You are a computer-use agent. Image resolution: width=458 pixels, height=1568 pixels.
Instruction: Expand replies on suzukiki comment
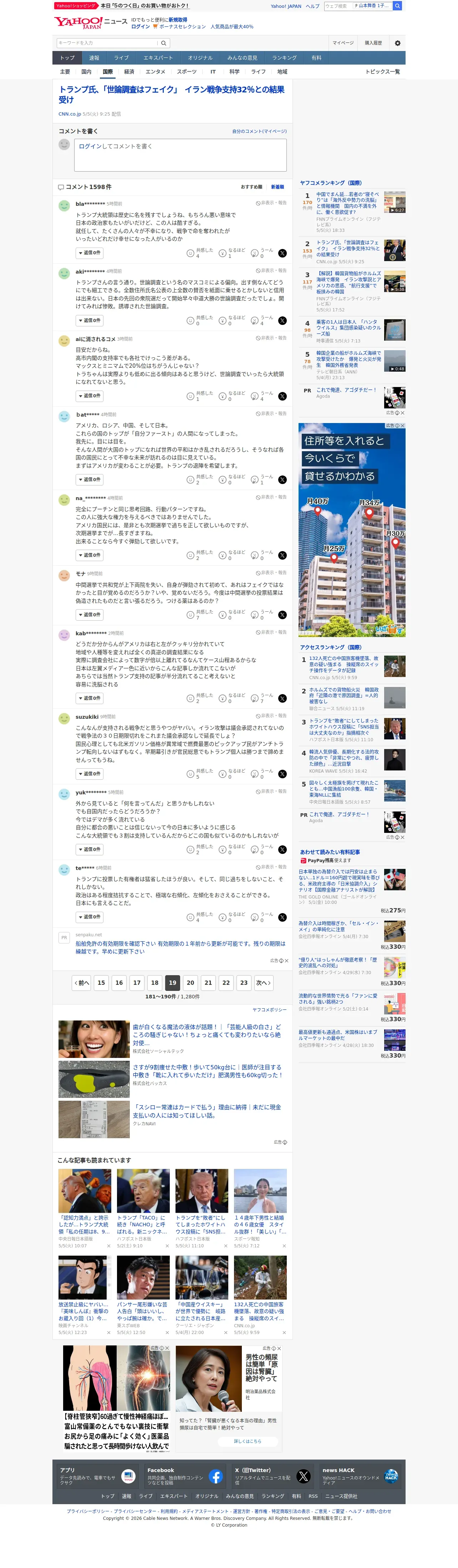(x=89, y=774)
